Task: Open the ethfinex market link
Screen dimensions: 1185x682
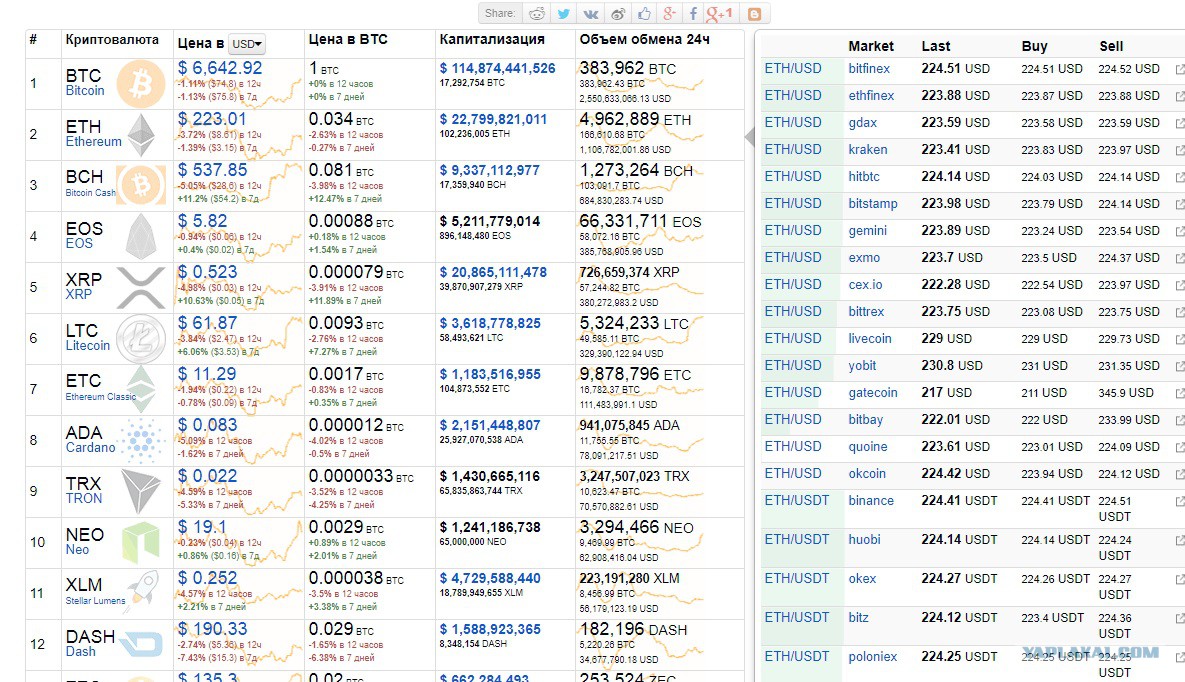Action: click(x=871, y=95)
